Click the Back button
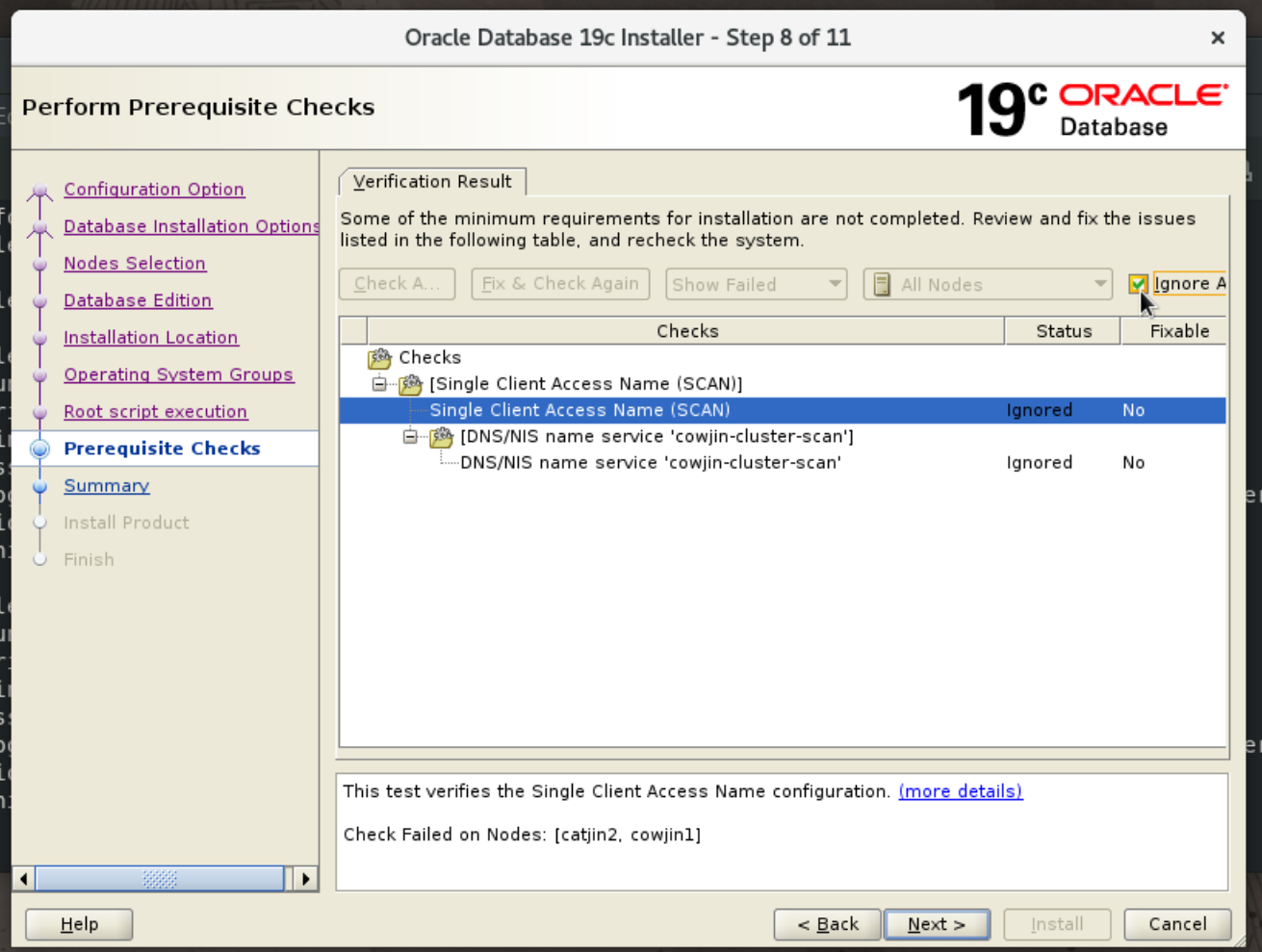 [x=827, y=924]
